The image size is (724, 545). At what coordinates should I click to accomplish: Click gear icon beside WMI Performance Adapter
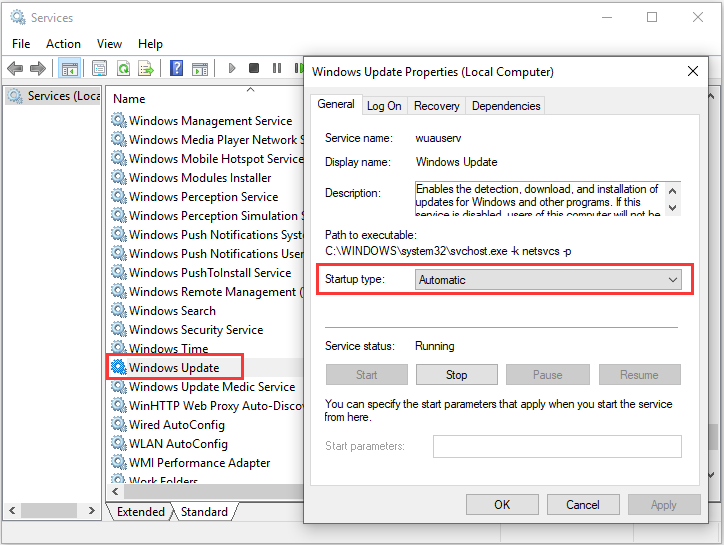[x=119, y=462]
